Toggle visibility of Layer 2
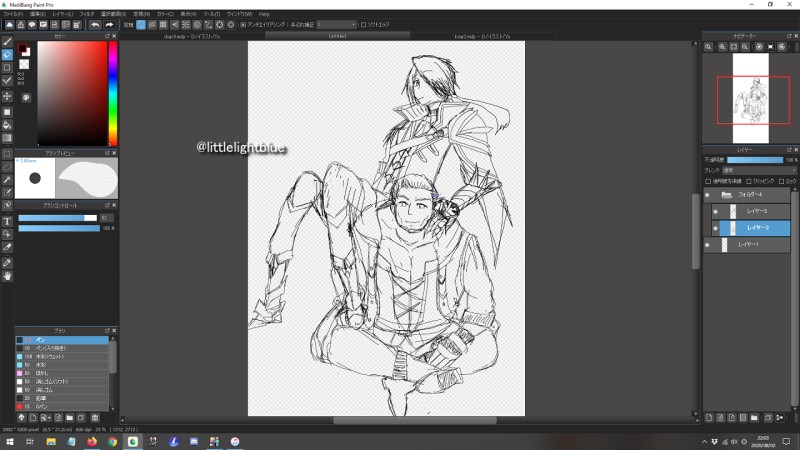Image resolution: width=800 pixels, height=450 pixels. 715,228
